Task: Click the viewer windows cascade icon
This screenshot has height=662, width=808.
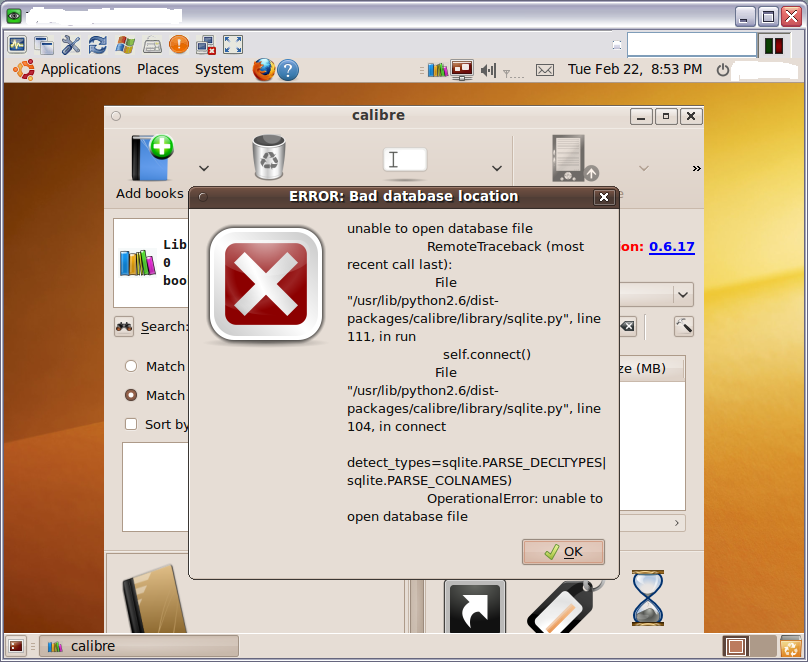Action: click(44, 45)
